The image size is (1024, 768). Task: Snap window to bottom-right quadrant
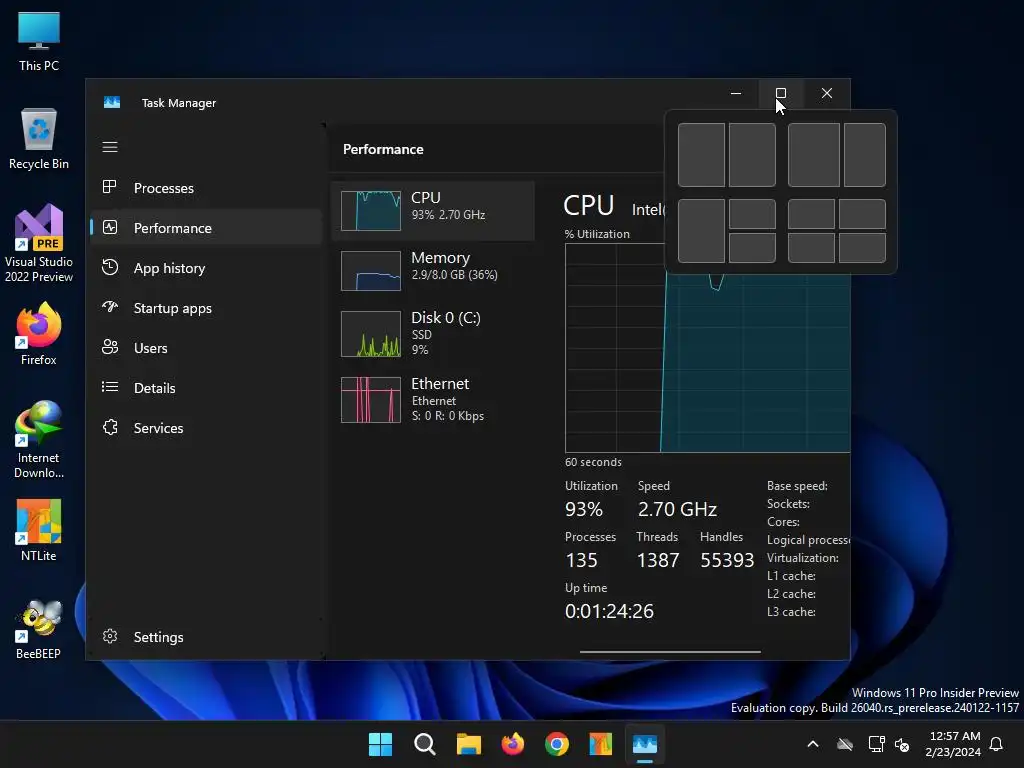tap(862, 248)
